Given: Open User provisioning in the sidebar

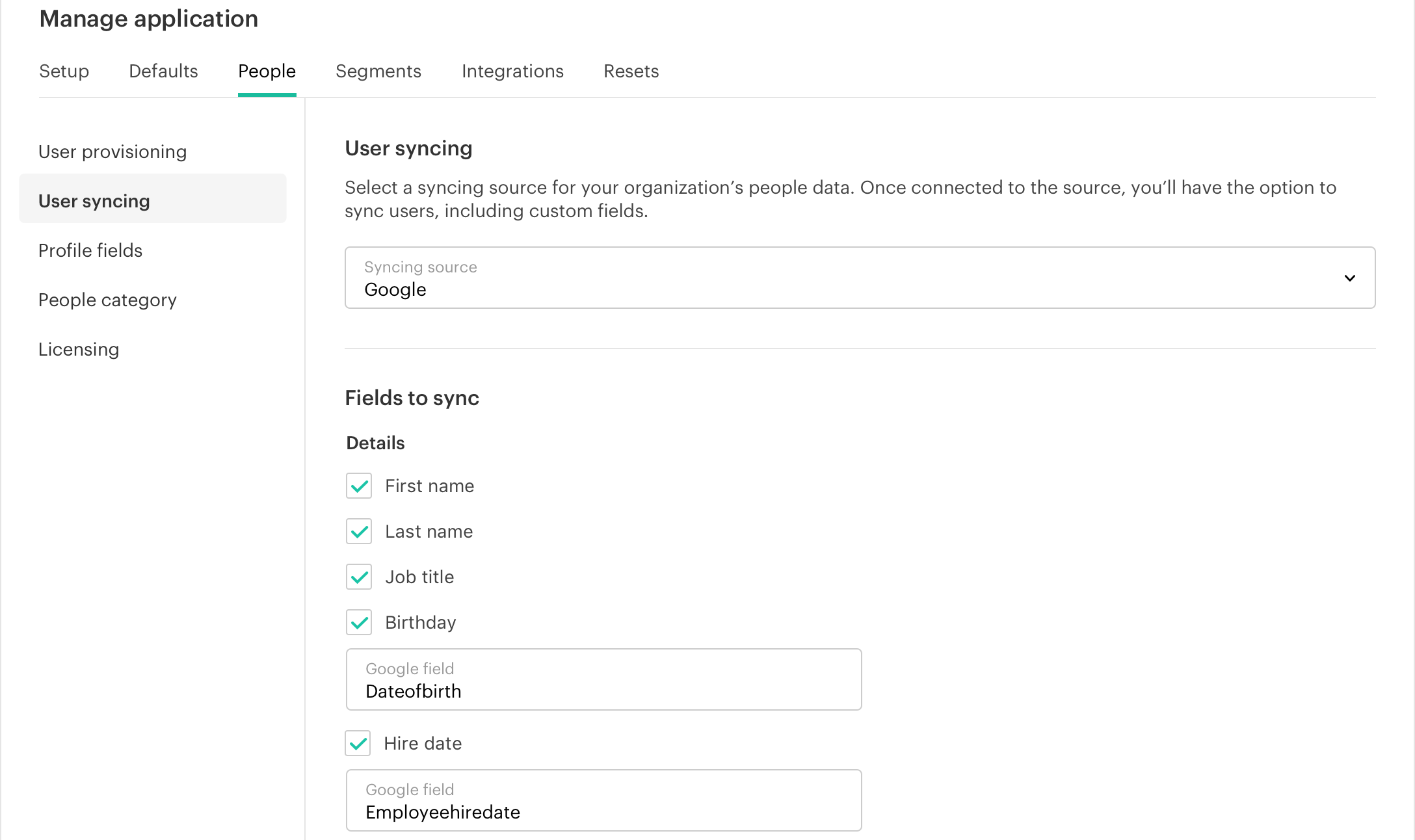Looking at the screenshot, I should point(112,151).
